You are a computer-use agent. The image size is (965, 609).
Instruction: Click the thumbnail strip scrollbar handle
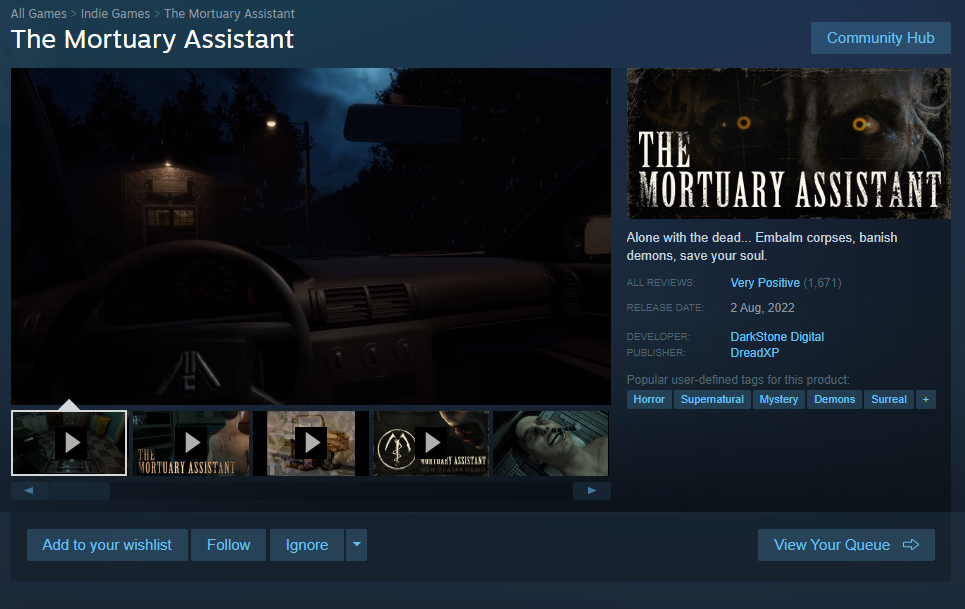[80, 491]
